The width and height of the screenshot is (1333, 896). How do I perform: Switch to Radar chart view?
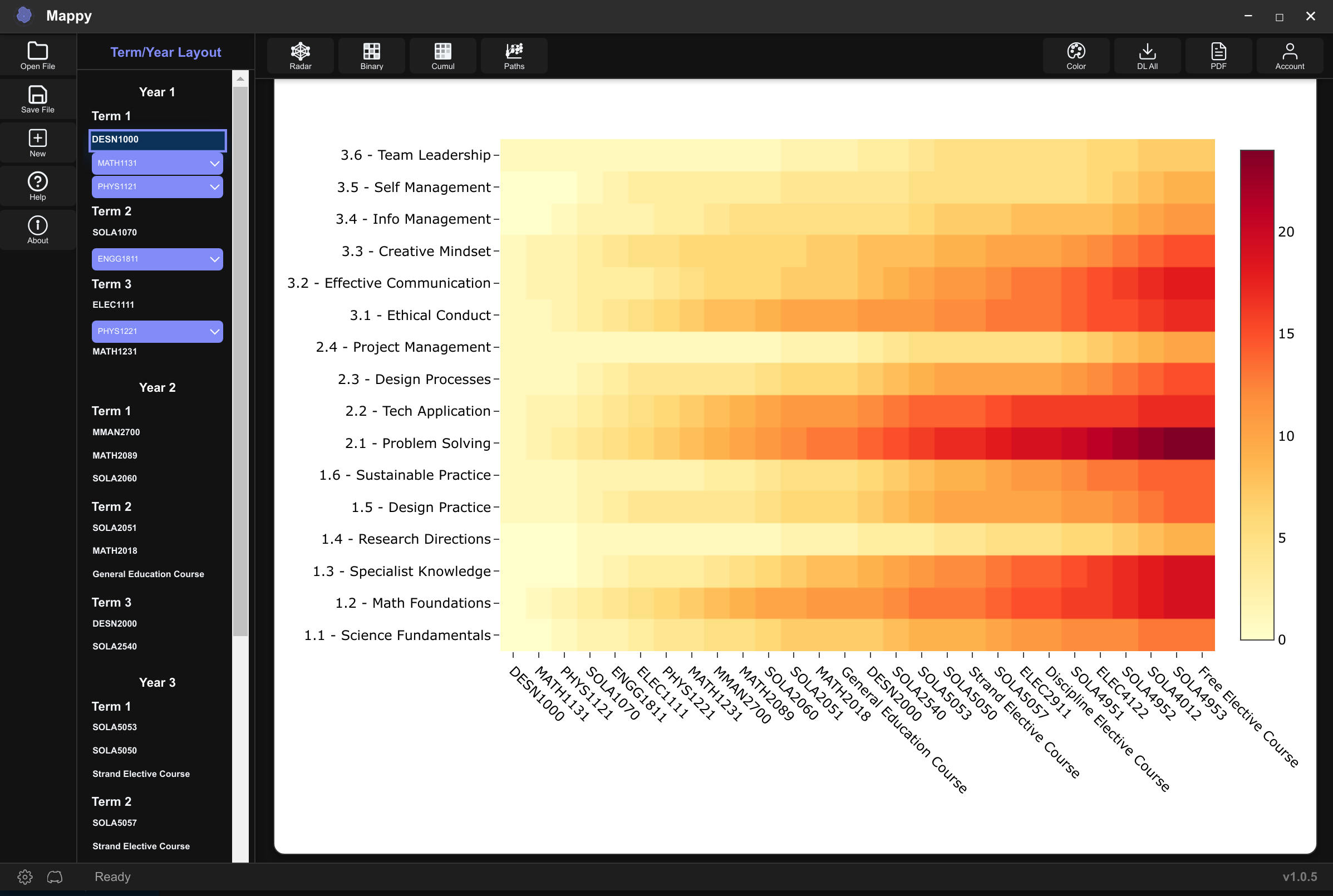(x=300, y=56)
